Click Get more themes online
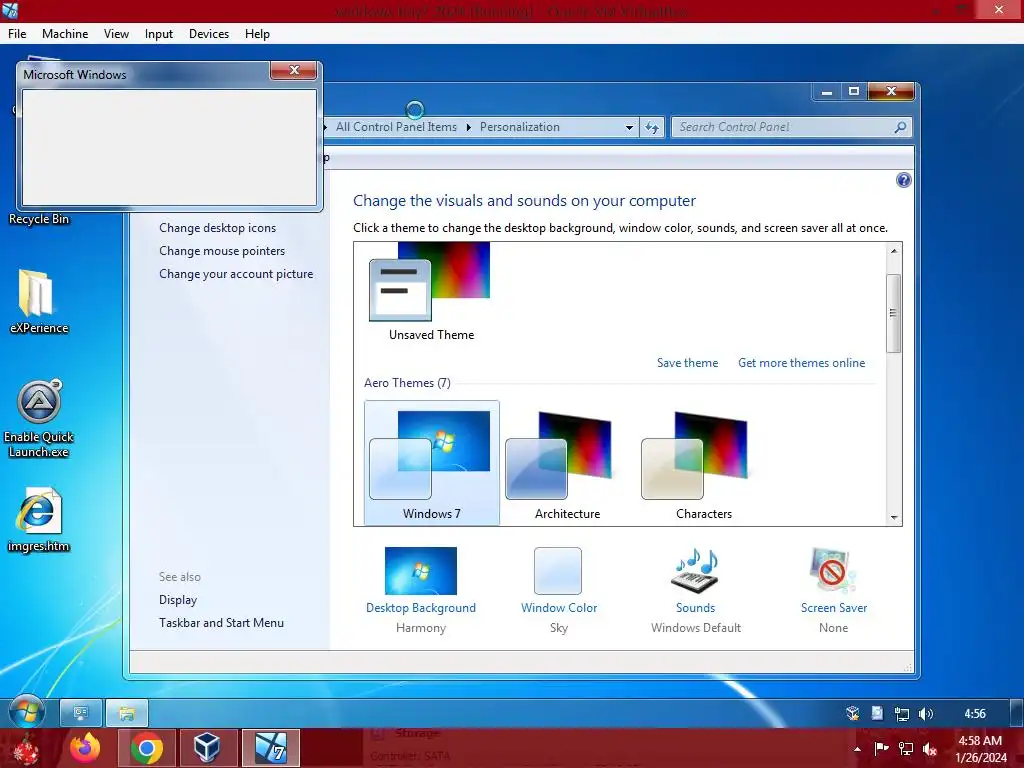This screenshot has height=768, width=1024. pos(801,362)
